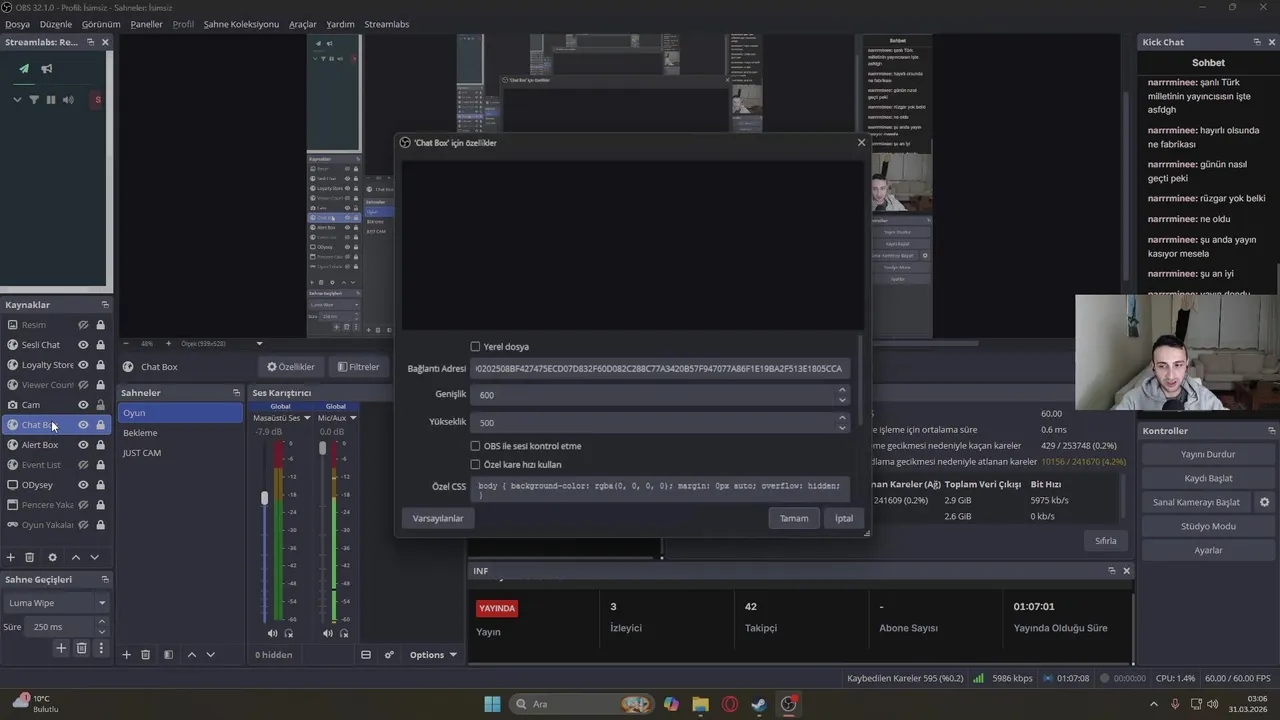Hide the Loyalty Store source

(84, 365)
